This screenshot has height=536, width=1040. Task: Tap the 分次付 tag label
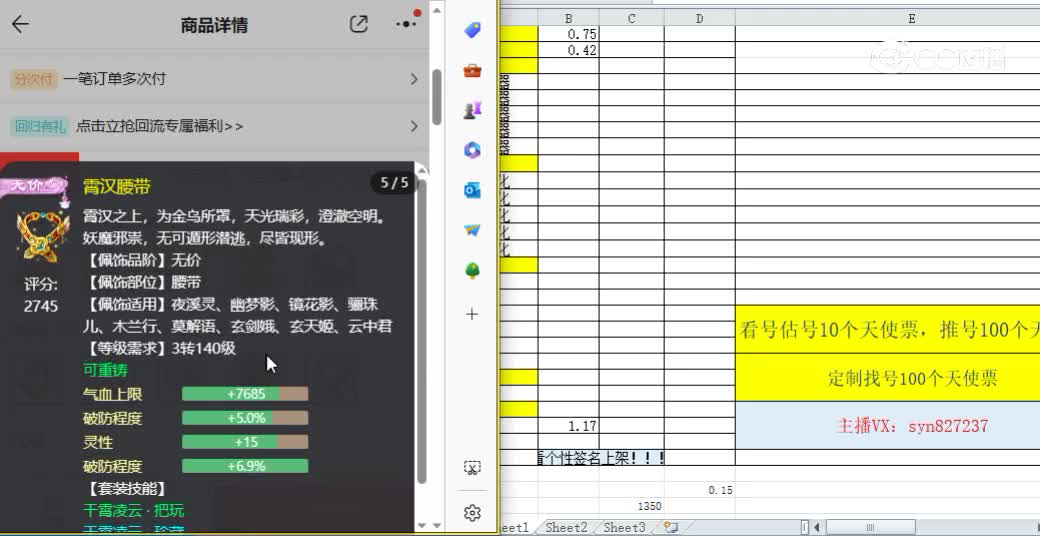34,79
